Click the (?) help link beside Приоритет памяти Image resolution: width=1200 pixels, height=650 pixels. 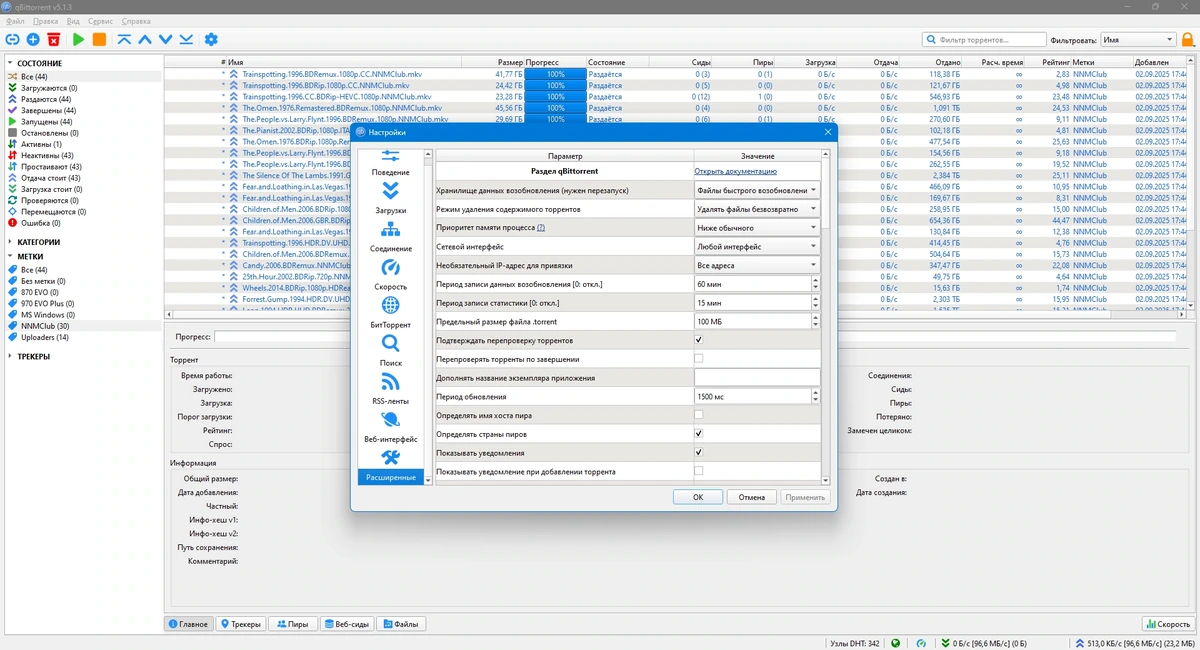[541, 228]
